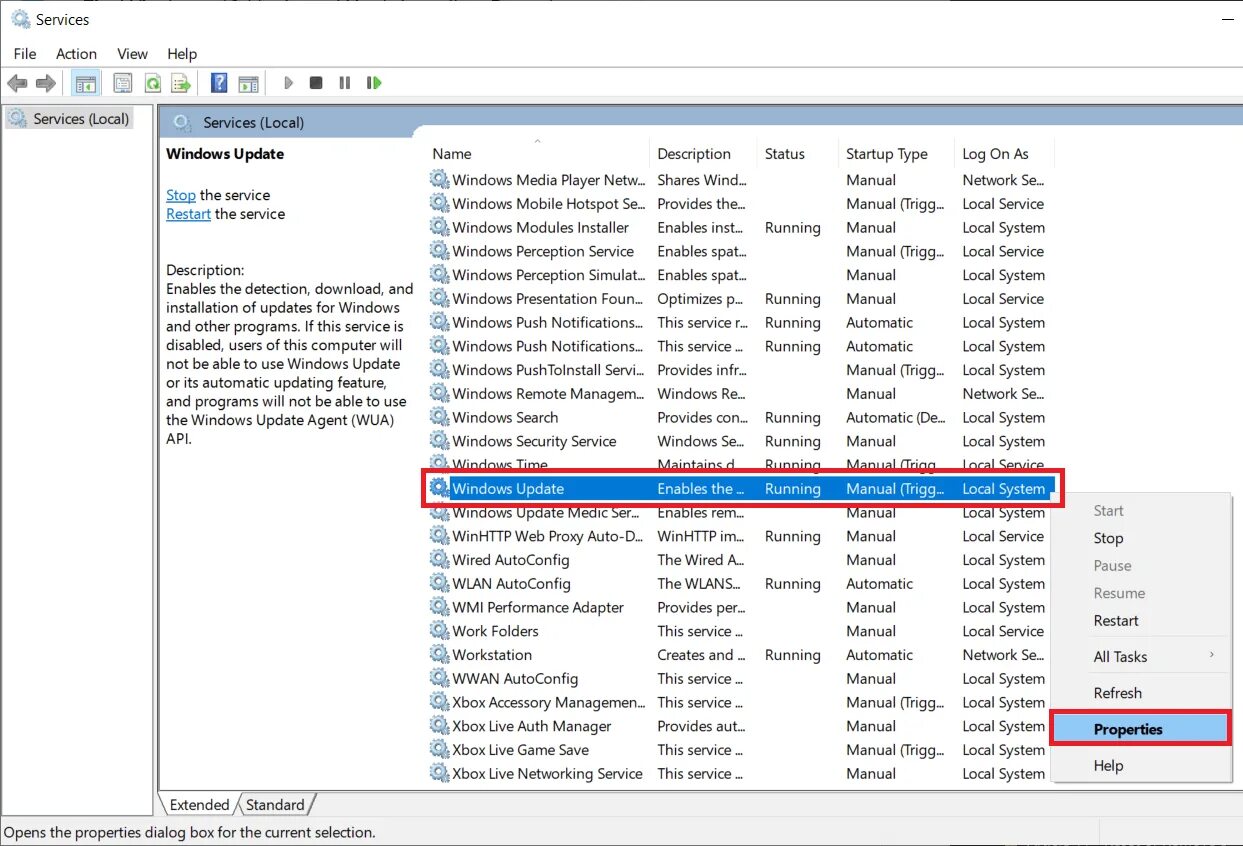Select Xbox Accessory Management service
This screenshot has width=1243, height=846.
pyautogui.click(x=741, y=702)
